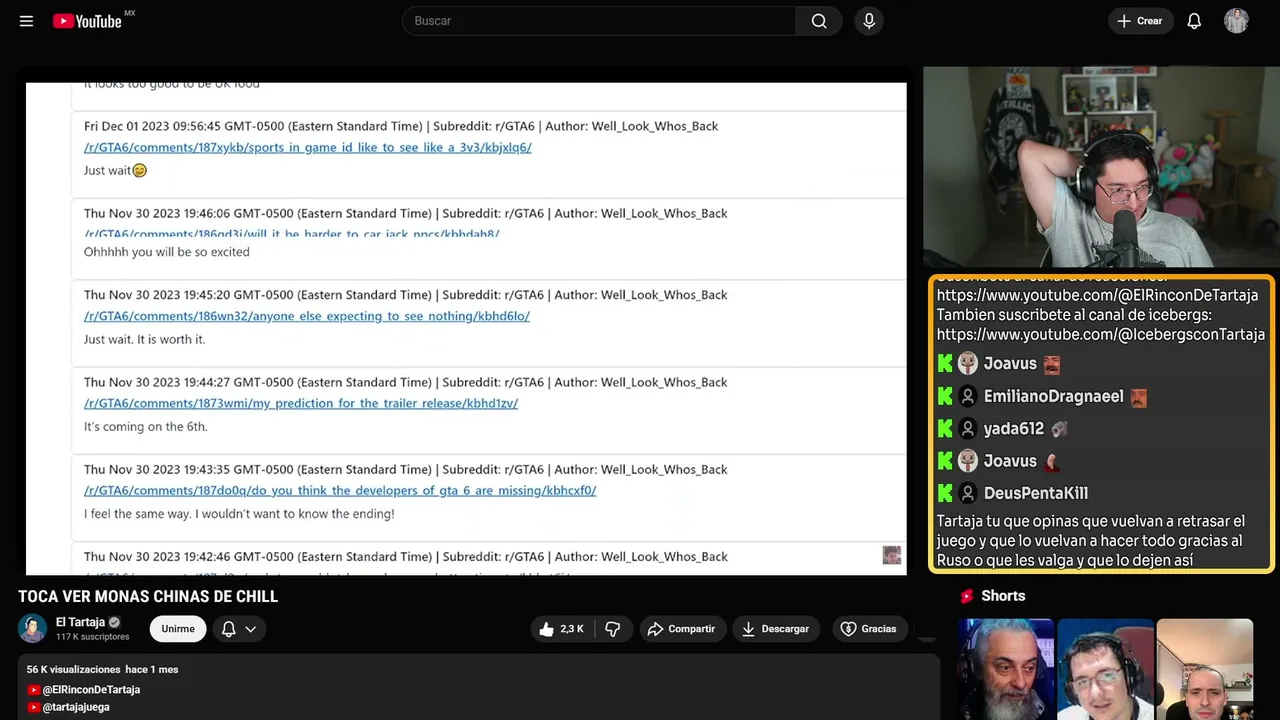
Task: Click El Tartaja's channel avatar
Action: pos(33,628)
